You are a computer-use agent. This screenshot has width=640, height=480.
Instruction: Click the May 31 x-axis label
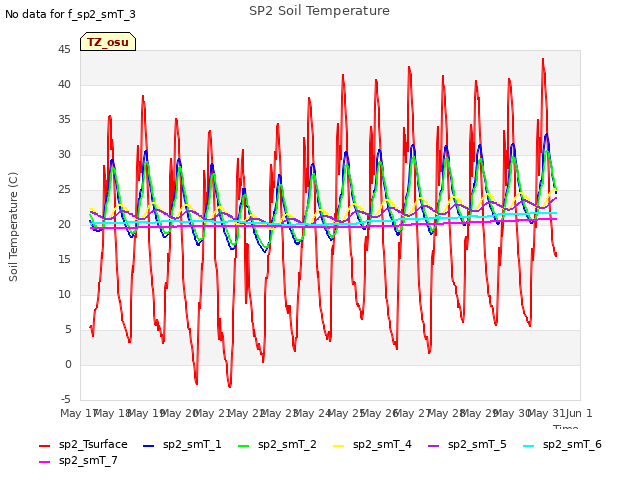(x=546, y=413)
